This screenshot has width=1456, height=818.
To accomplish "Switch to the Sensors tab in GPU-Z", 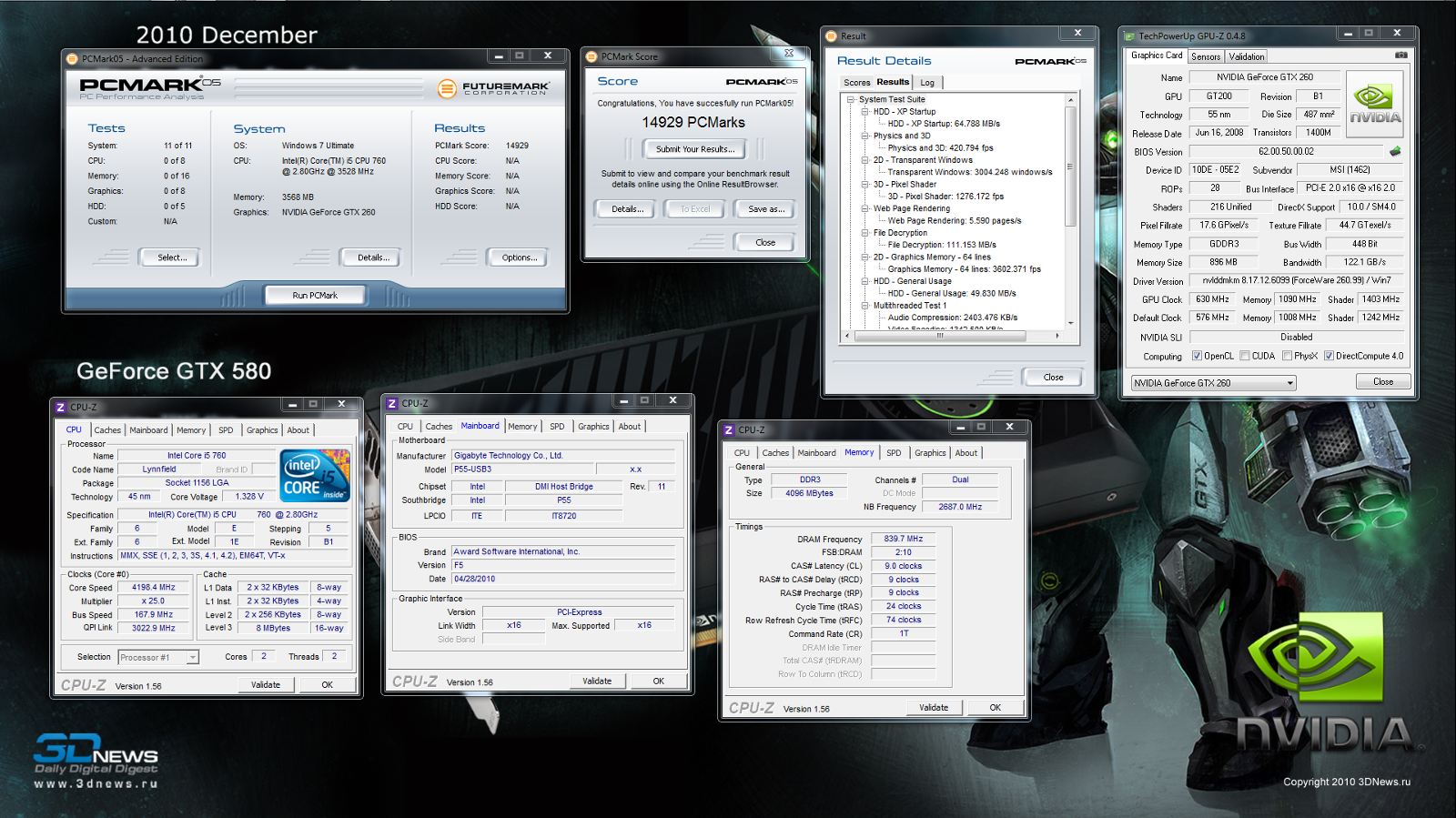I will 1206,56.
